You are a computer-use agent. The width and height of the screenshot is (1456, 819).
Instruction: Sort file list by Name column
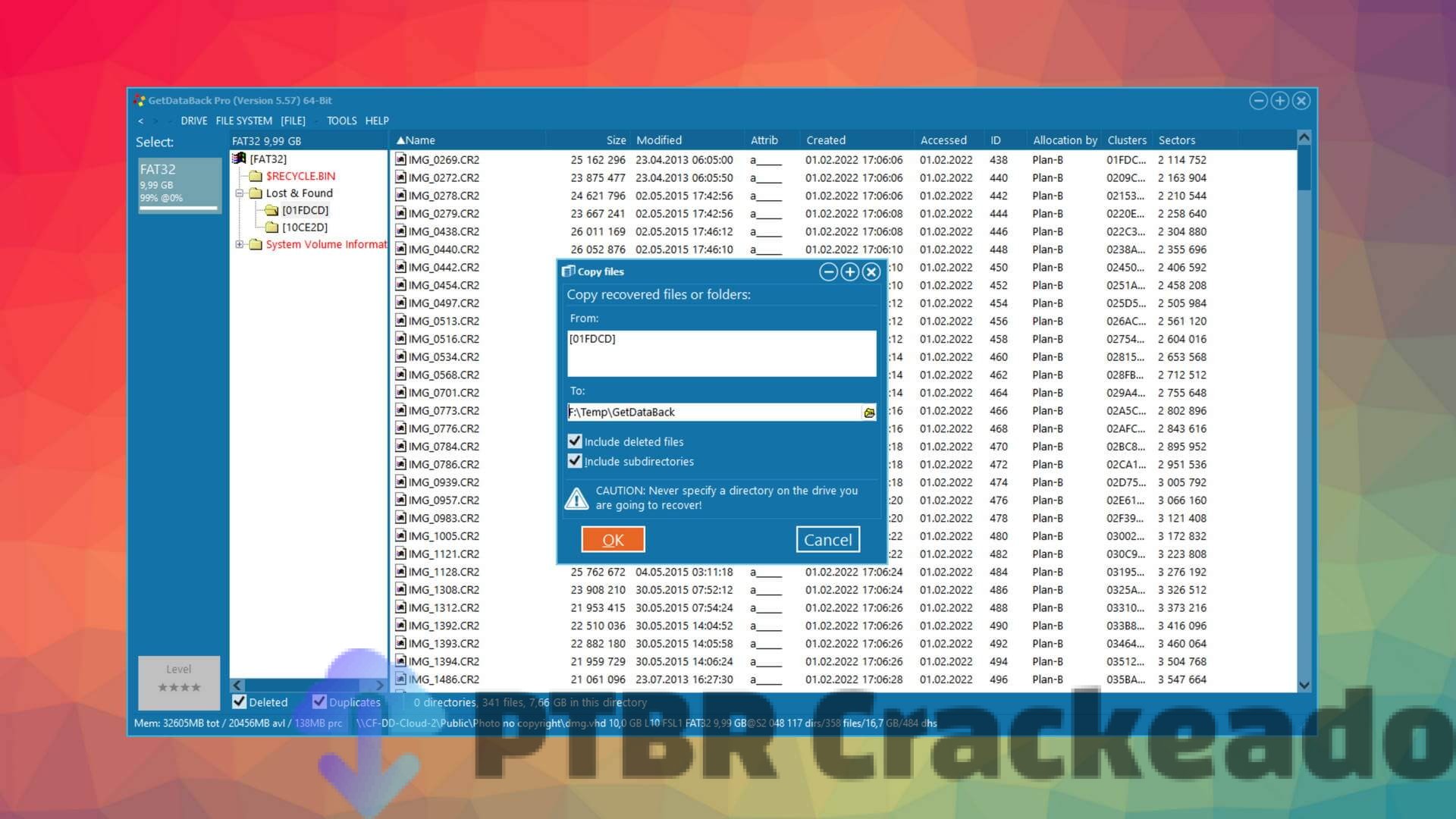469,140
